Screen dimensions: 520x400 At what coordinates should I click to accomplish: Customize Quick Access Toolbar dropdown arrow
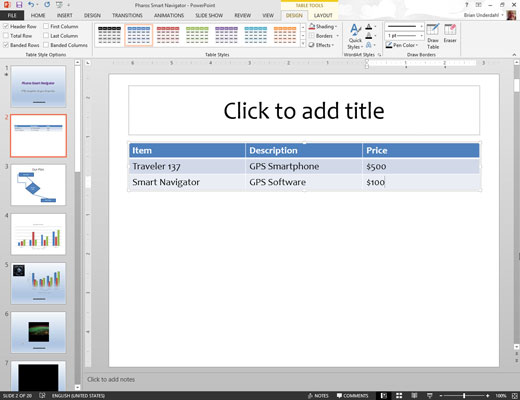pyautogui.click(x=69, y=5)
